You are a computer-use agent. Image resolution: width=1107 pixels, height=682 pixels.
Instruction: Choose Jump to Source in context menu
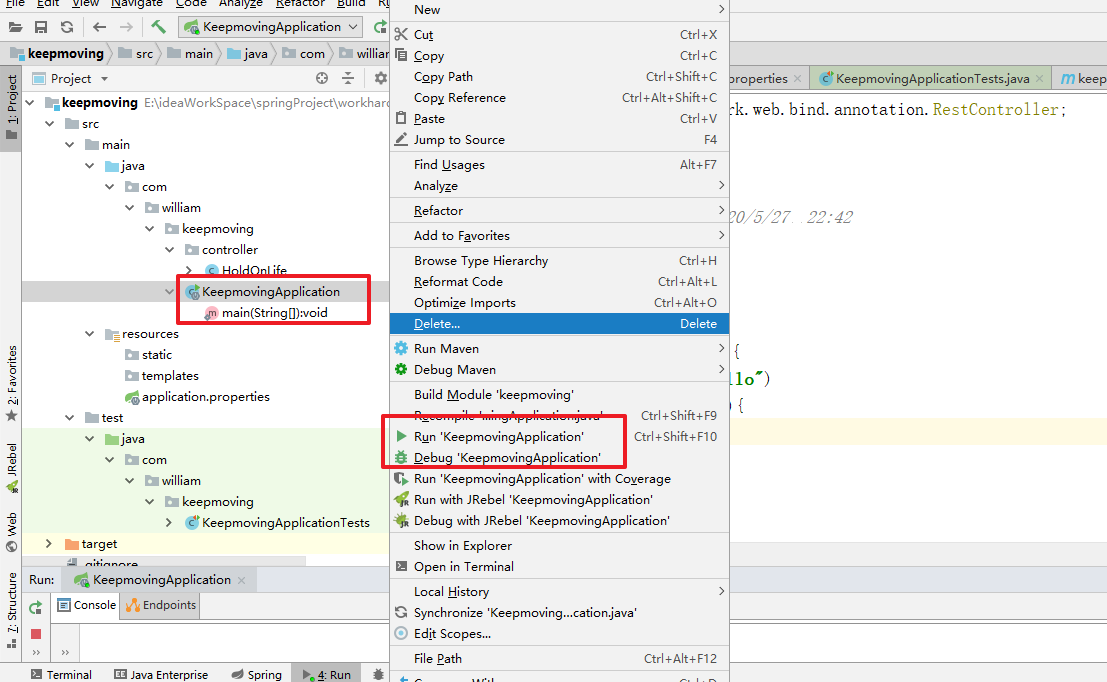[559, 140]
